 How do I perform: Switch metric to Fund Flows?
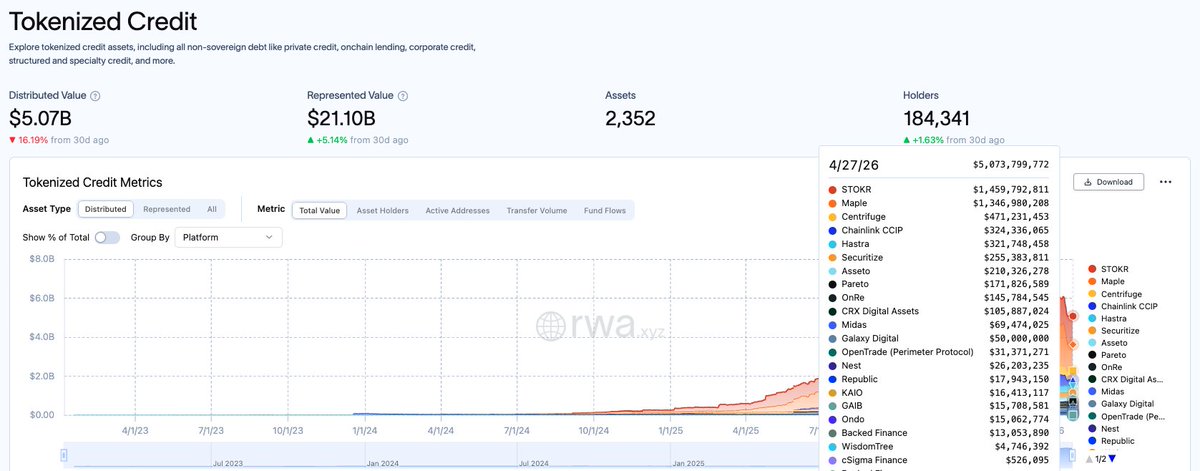point(604,210)
